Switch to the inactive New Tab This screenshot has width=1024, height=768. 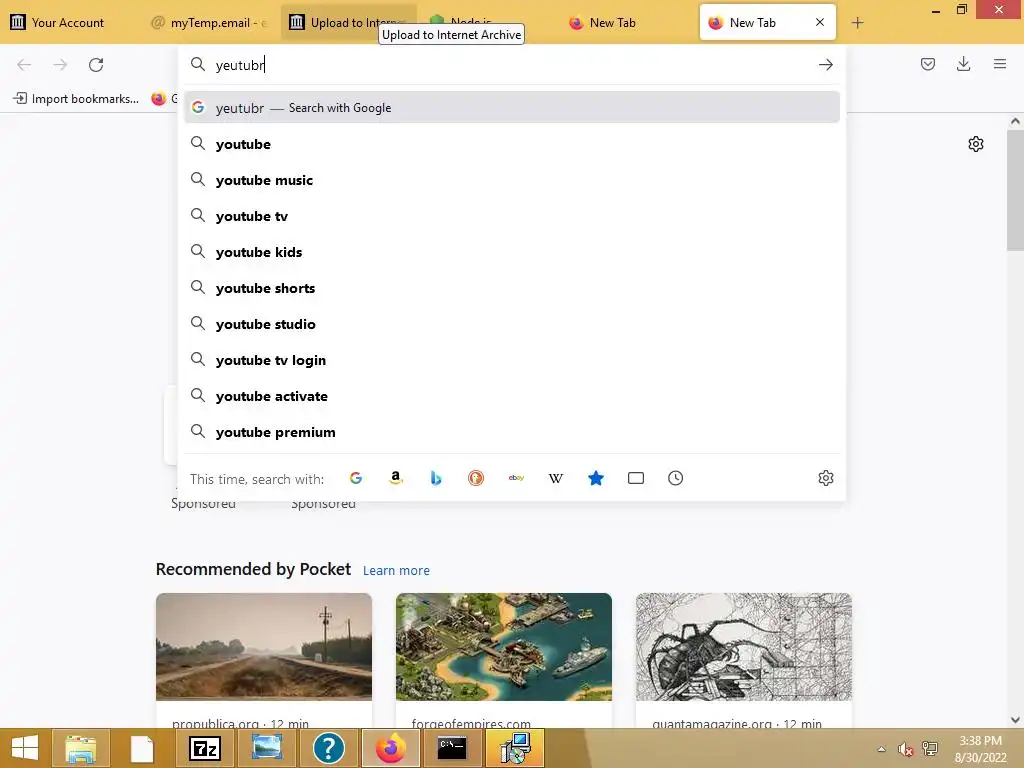pyautogui.click(x=627, y=22)
